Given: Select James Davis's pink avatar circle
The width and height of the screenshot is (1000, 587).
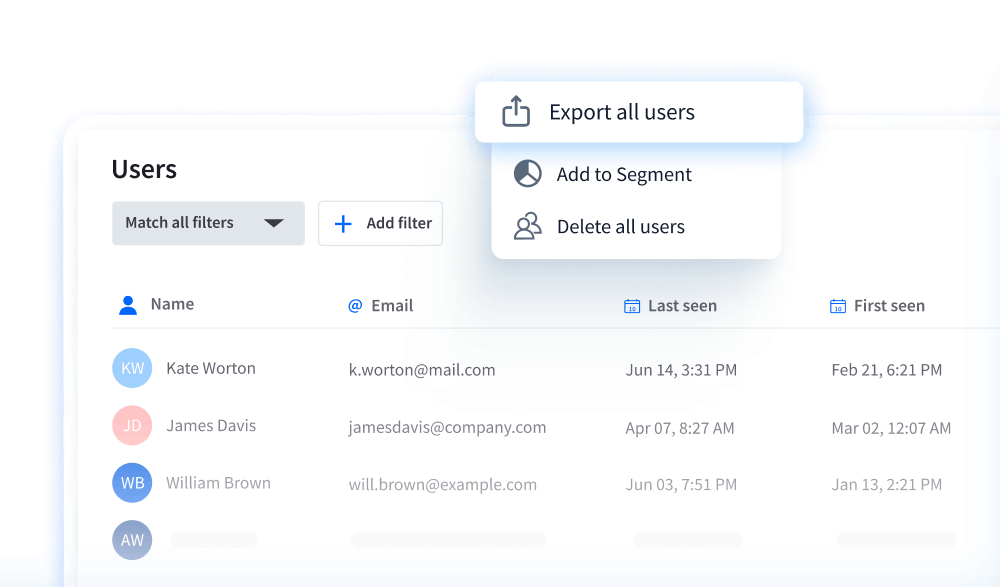Looking at the screenshot, I should 132,425.
